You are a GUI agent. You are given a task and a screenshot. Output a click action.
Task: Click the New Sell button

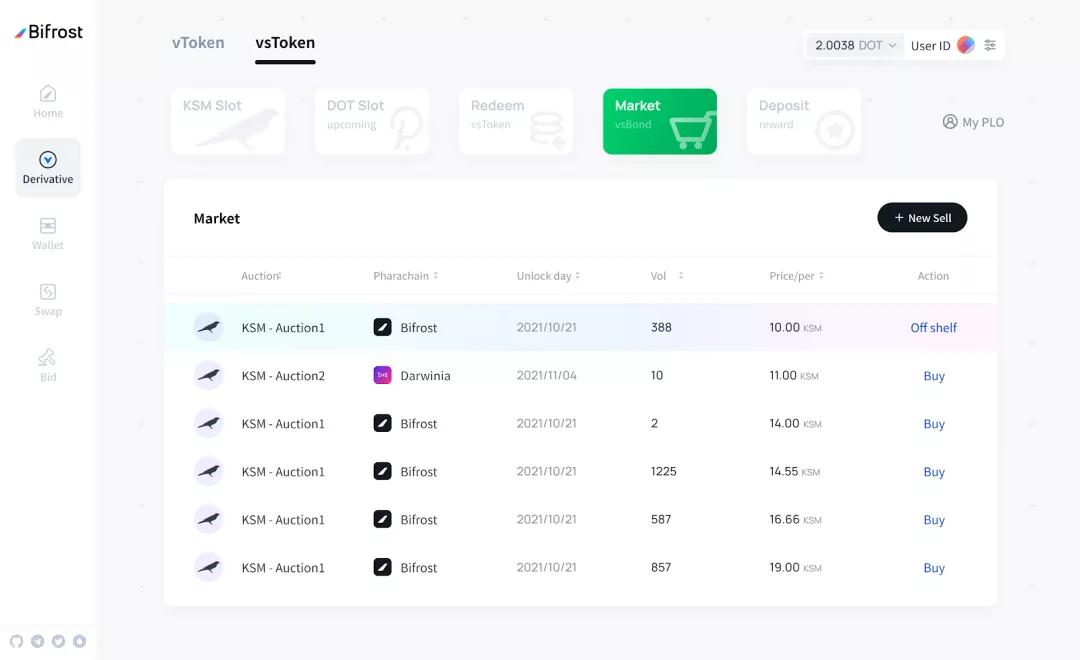coord(922,218)
